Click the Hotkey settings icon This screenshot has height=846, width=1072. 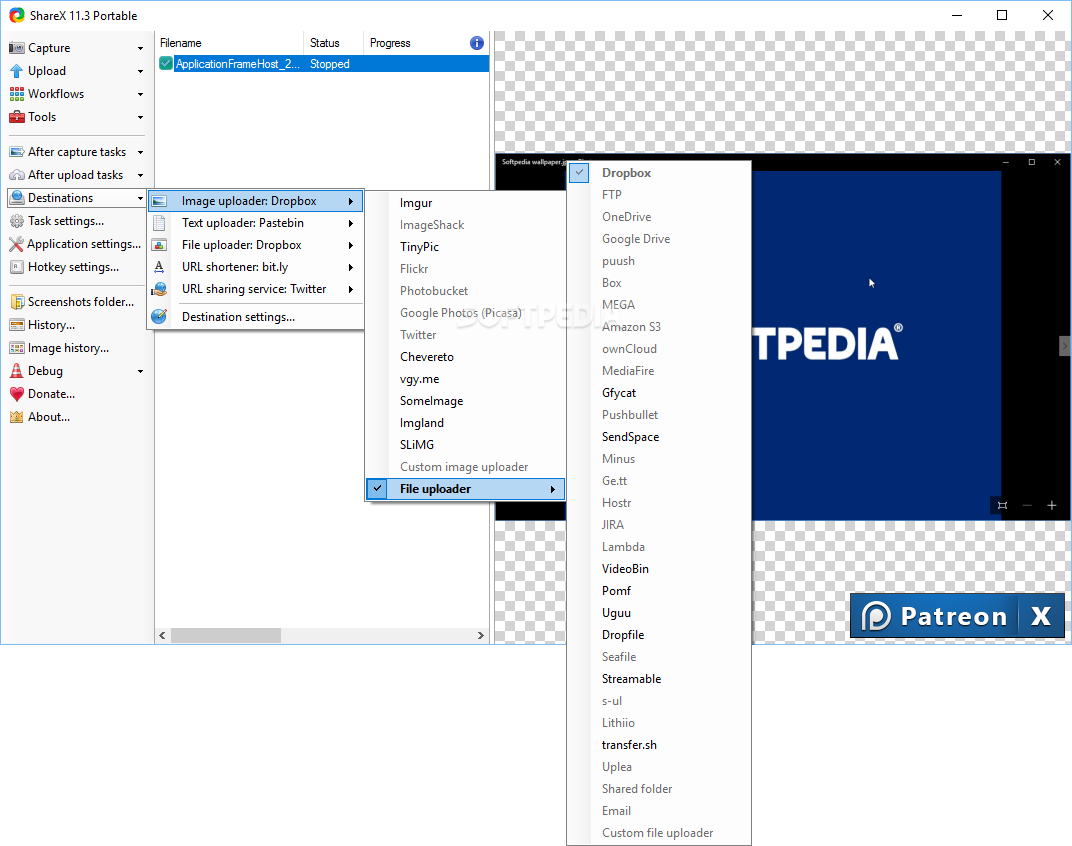(16, 267)
